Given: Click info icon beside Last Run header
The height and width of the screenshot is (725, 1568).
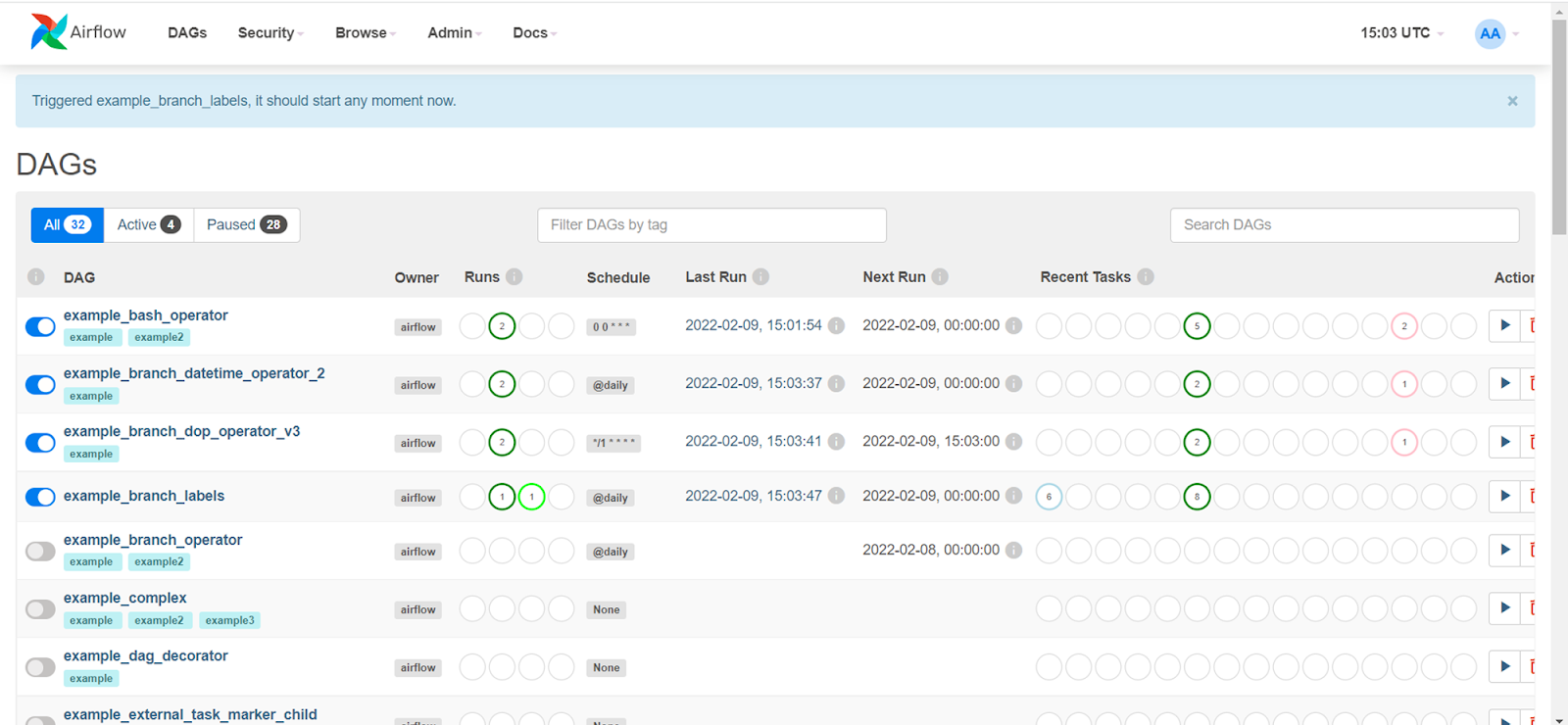Looking at the screenshot, I should click(760, 276).
